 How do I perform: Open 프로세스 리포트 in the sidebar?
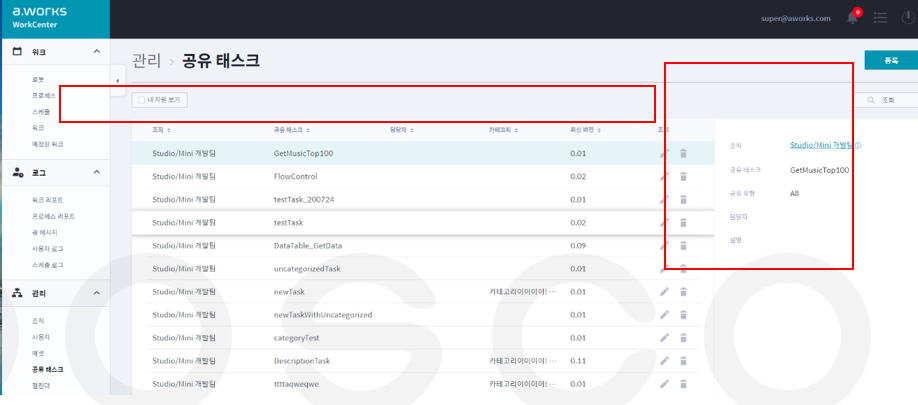click(53, 216)
